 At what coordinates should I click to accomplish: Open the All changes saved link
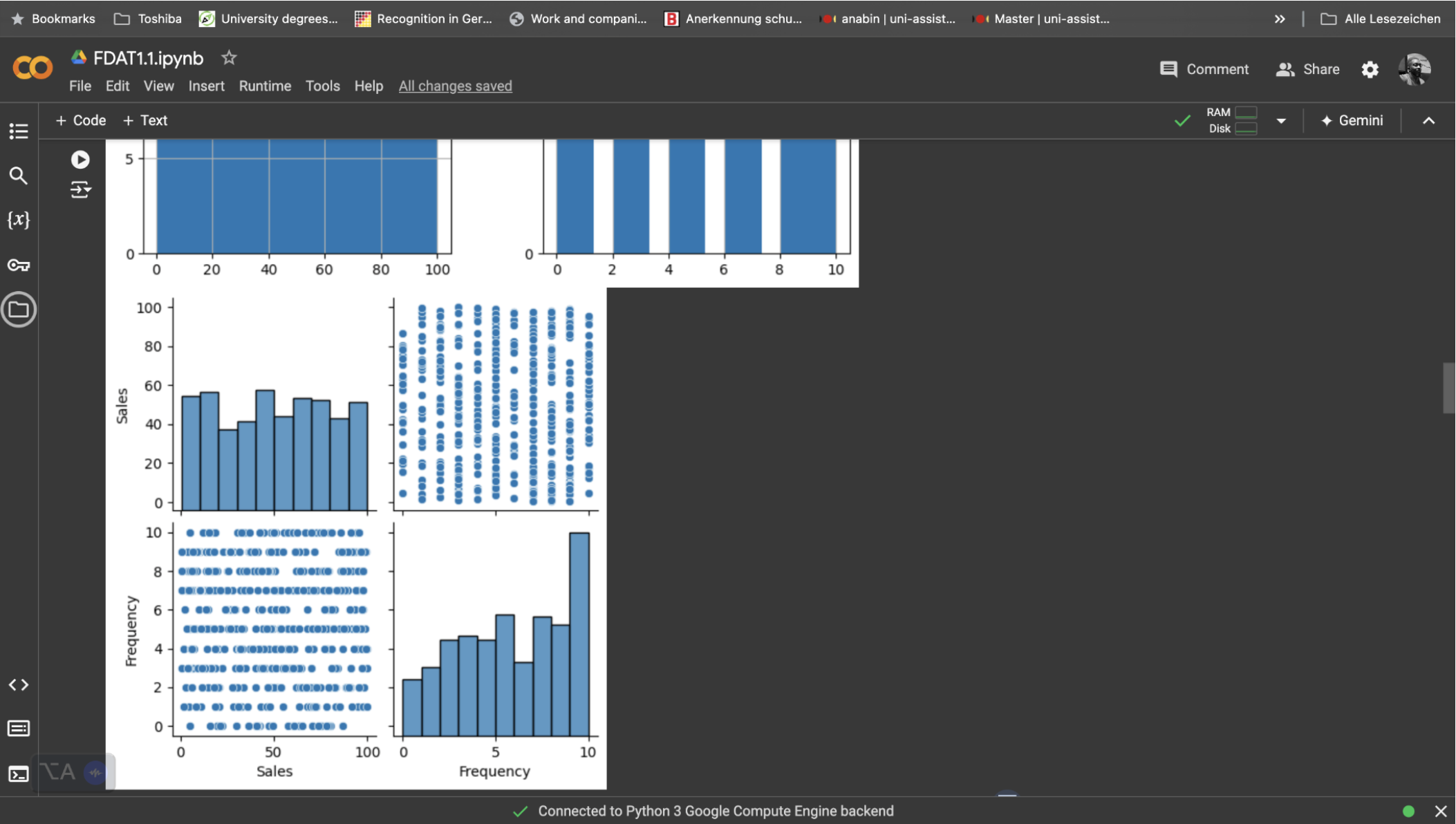tap(455, 86)
